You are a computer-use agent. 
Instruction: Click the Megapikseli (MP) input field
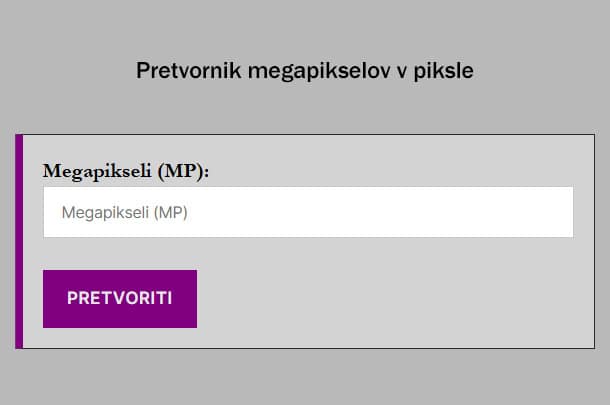pyautogui.click(x=308, y=212)
